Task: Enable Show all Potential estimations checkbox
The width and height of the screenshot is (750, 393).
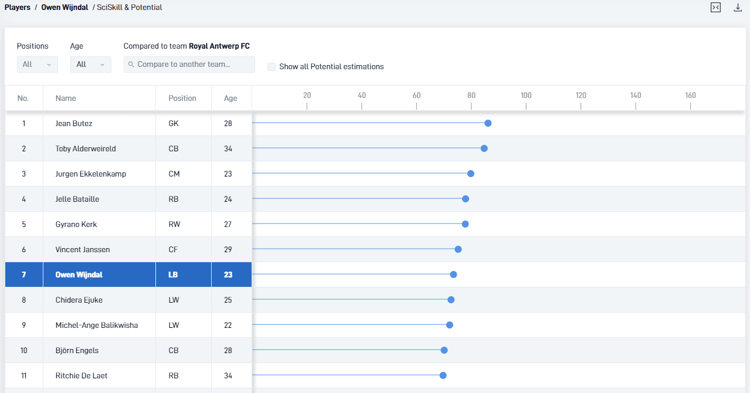Action: pos(271,66)
